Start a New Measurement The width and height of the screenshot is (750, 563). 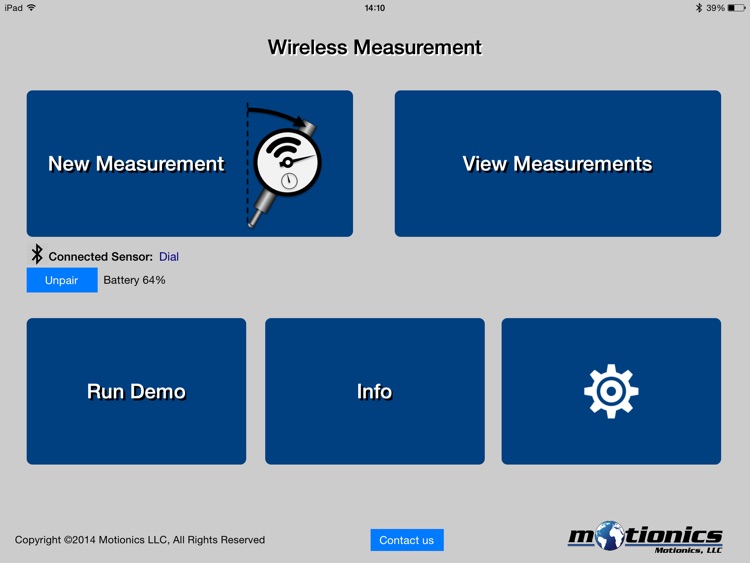pos(189,163)
